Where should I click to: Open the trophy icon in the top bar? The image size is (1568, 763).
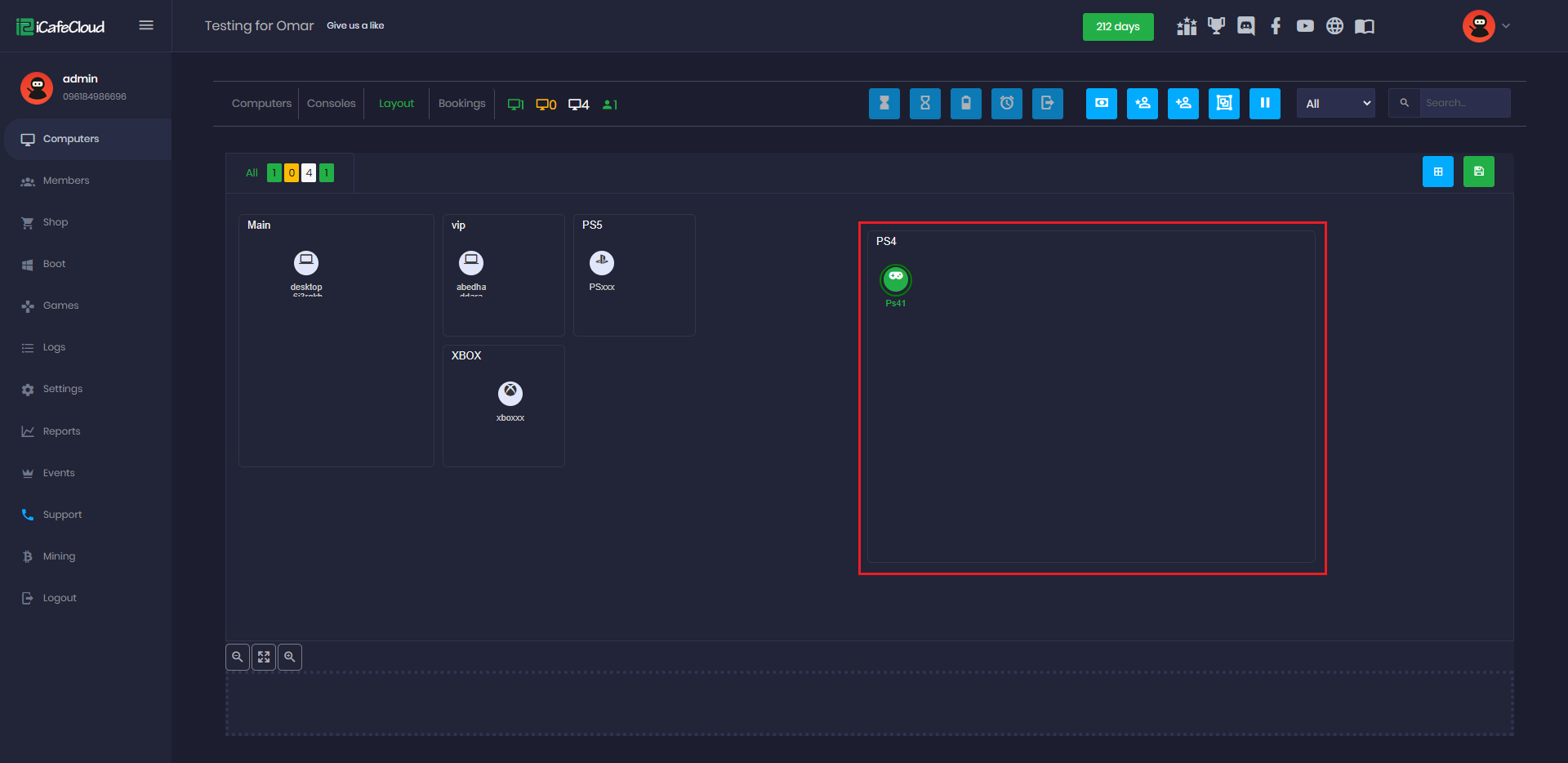pos(1216,26)
